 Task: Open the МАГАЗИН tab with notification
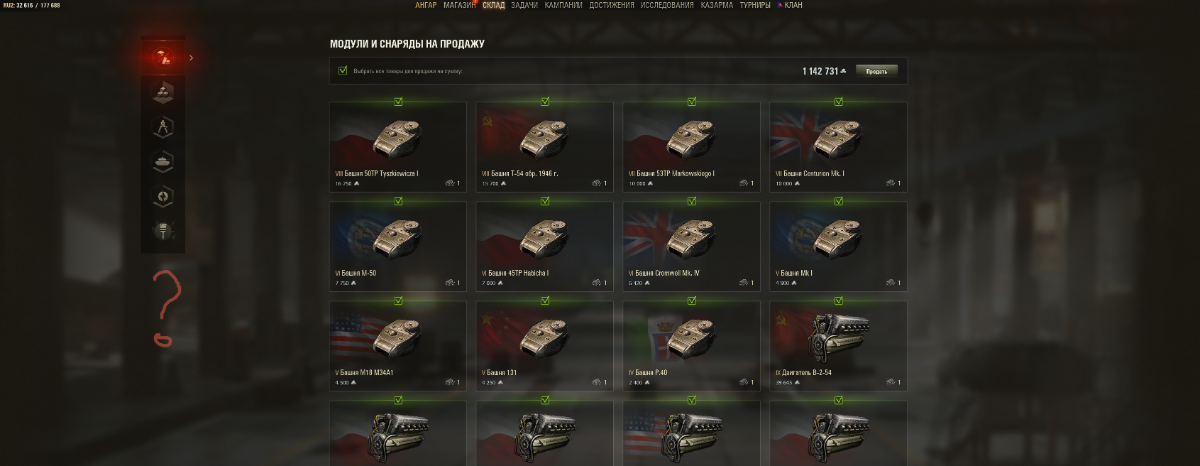tap(459, 5)
